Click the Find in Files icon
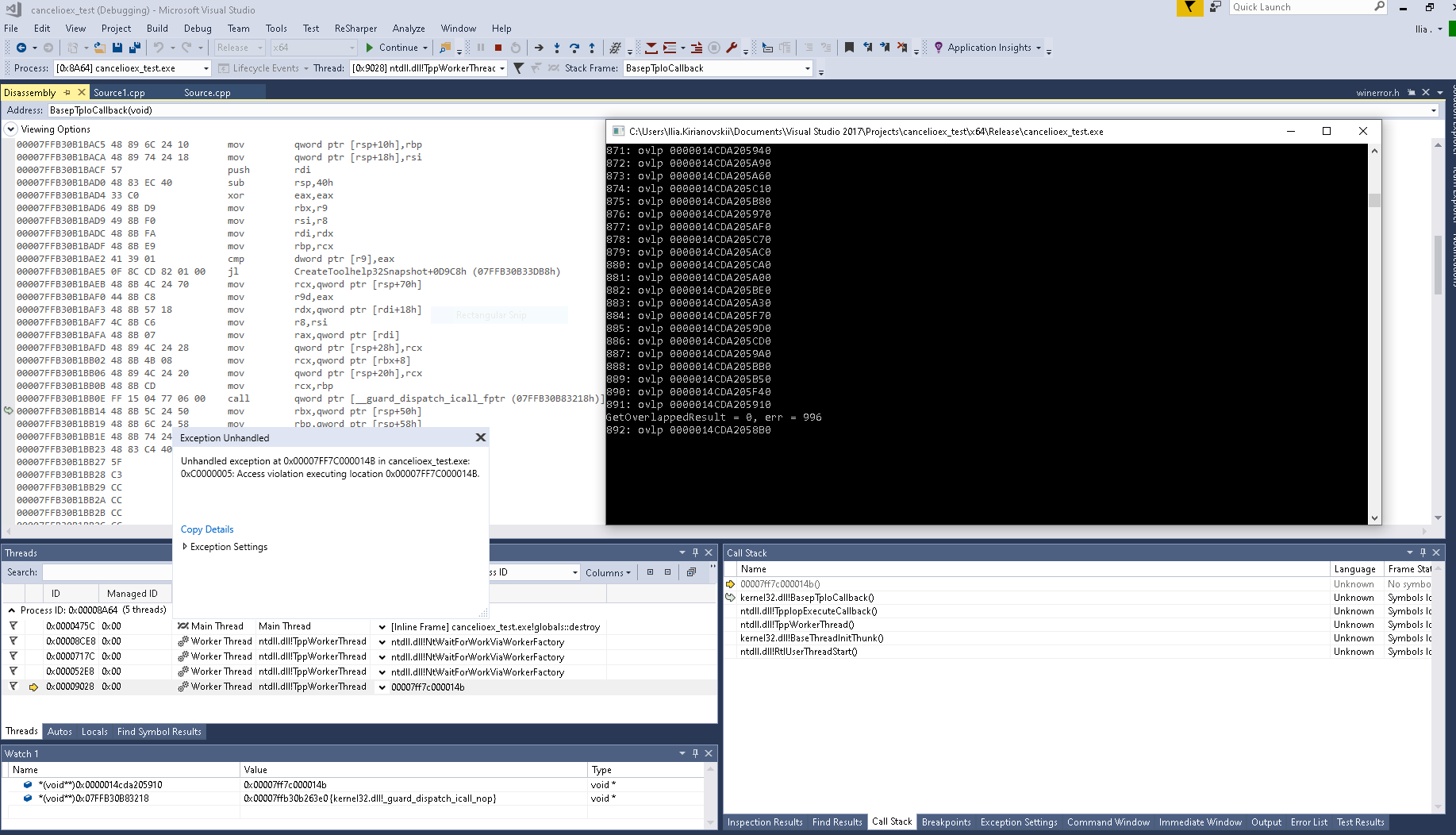Image resolution: width=1456 pixels, height=835 pixels. click(x=445, y=48)
